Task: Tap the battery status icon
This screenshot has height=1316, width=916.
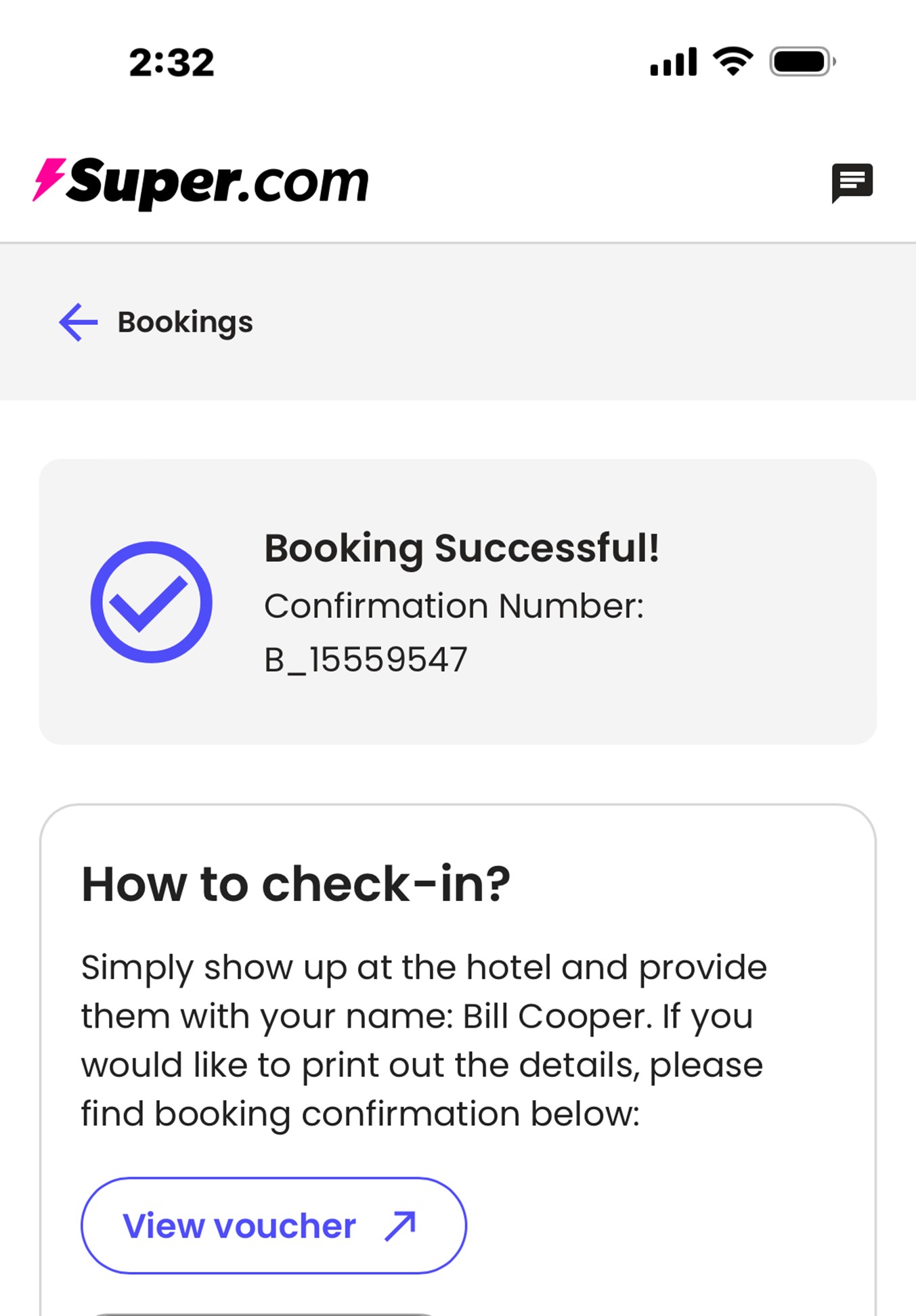Action: click(x=802, y=62)
